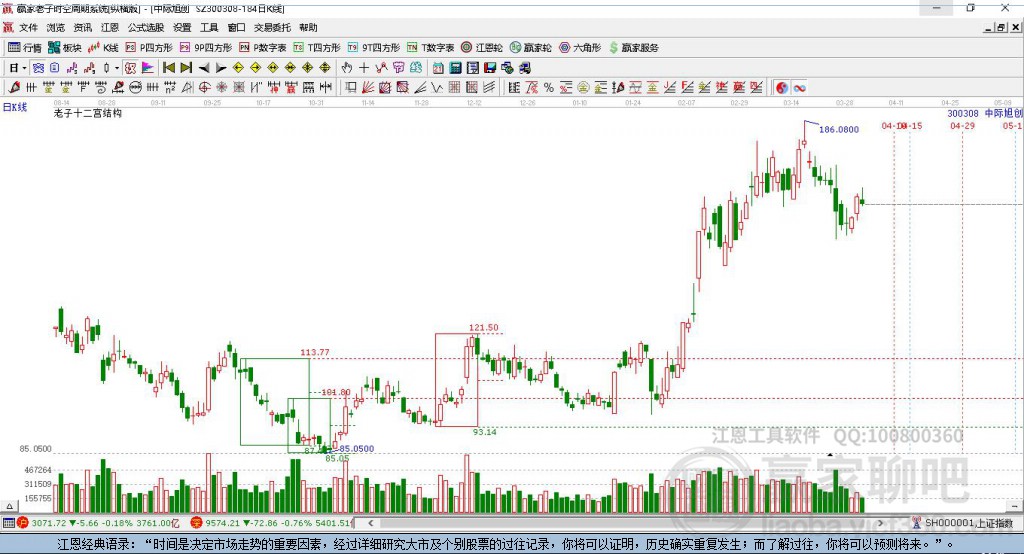Open the 浏览 menu
The height and width of the screenshot is (554, 1024).
point(56,27)
